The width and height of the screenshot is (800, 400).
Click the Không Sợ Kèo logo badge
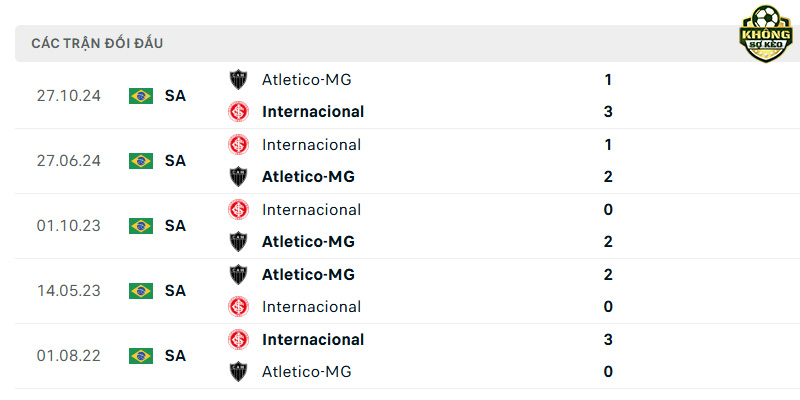(766, 34)
